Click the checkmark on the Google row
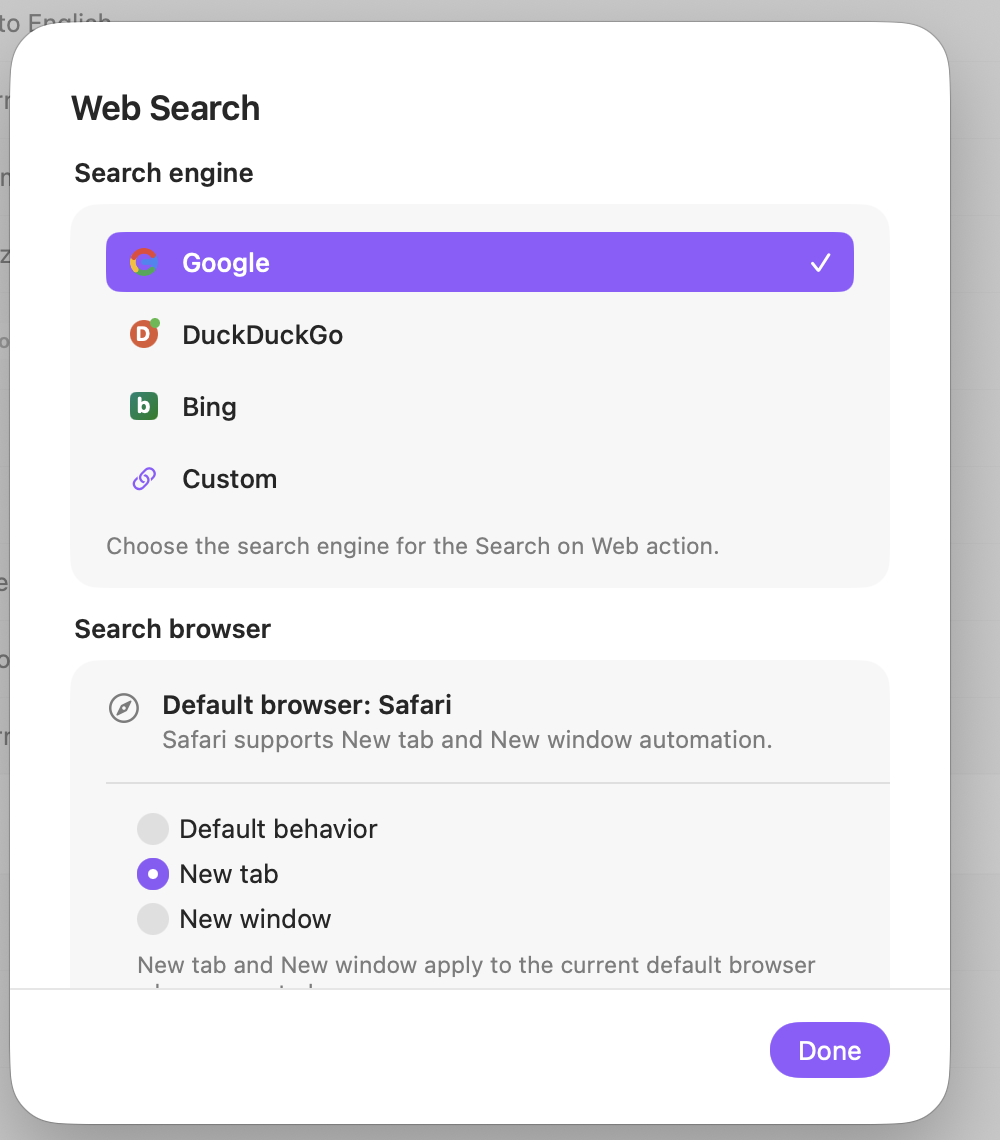This screenshot has height=1140, width=1000. pos(820,262)
